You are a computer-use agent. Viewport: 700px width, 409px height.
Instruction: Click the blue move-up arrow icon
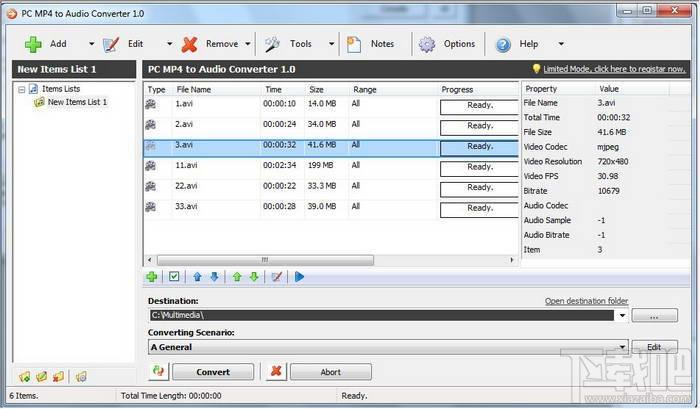(197, 277)
